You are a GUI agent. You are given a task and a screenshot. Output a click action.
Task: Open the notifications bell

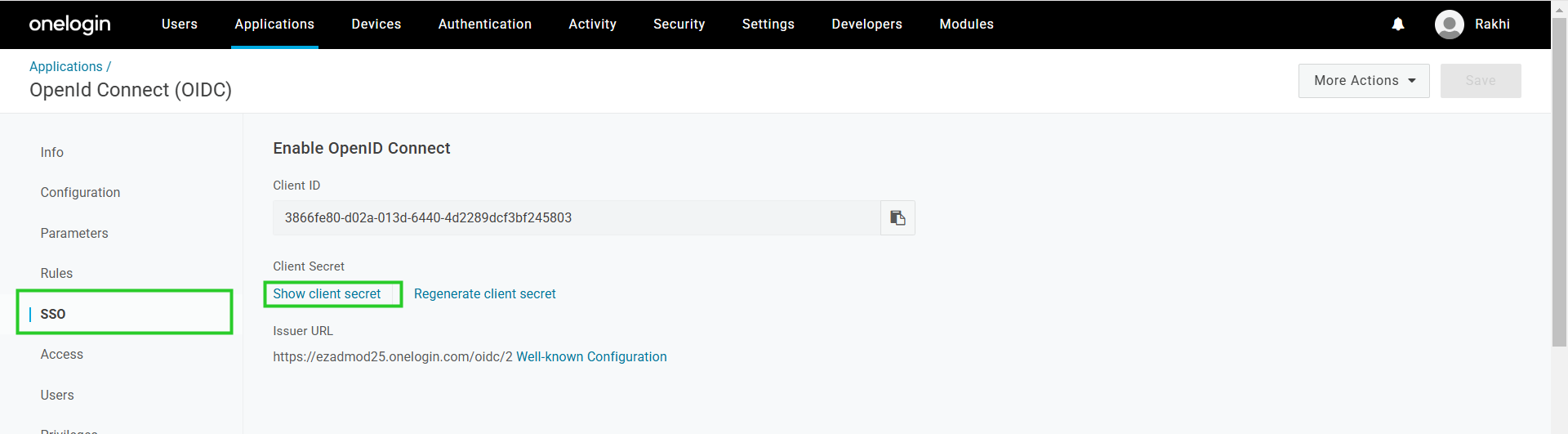click(x=1398, y=25)
